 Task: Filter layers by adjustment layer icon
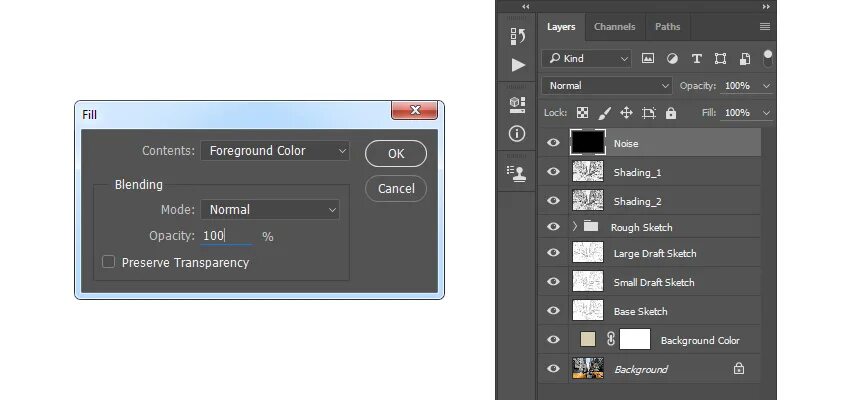[x=672, y=59]
